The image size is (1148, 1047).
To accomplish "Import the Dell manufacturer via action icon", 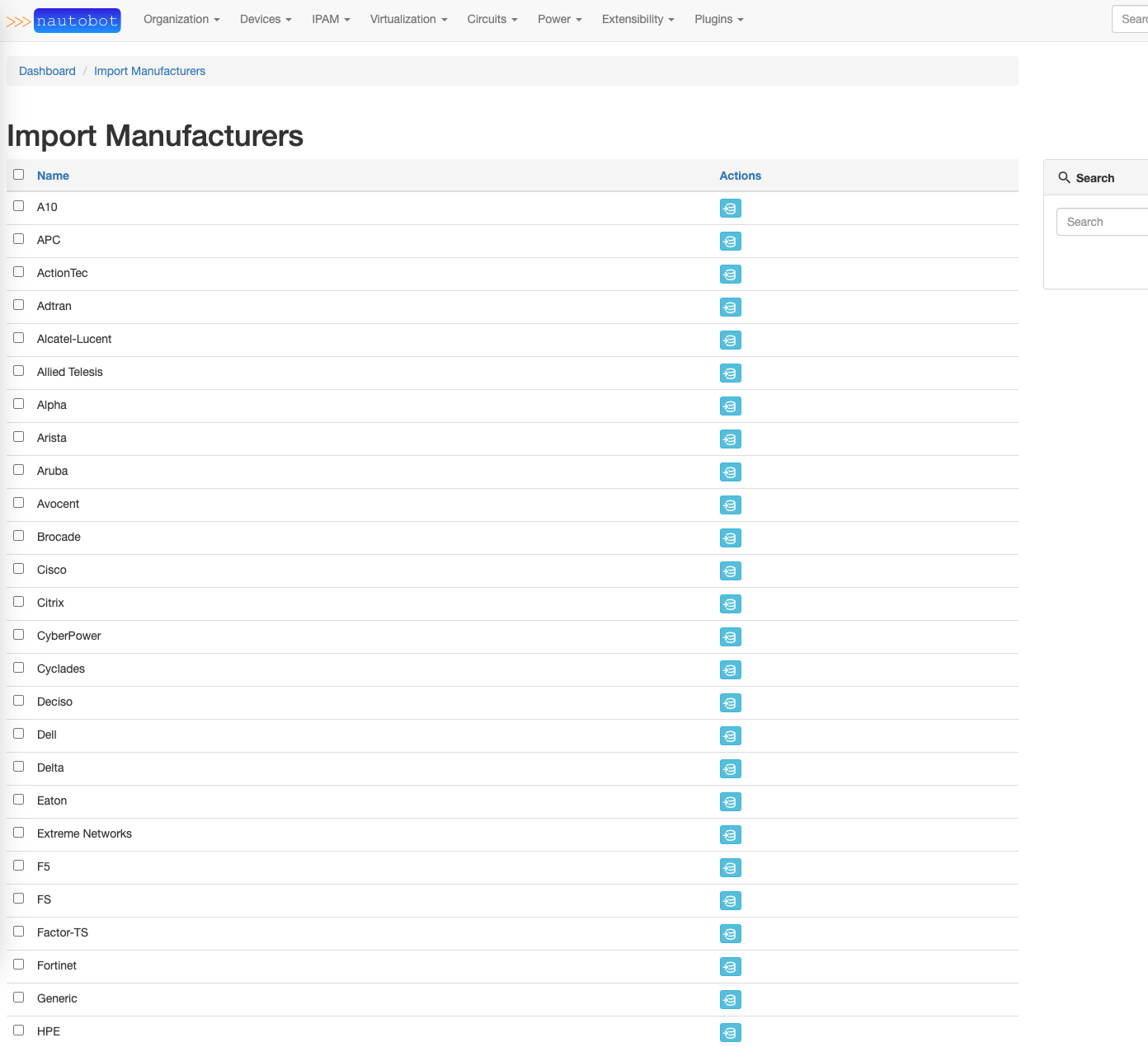I will pos(730,735).
